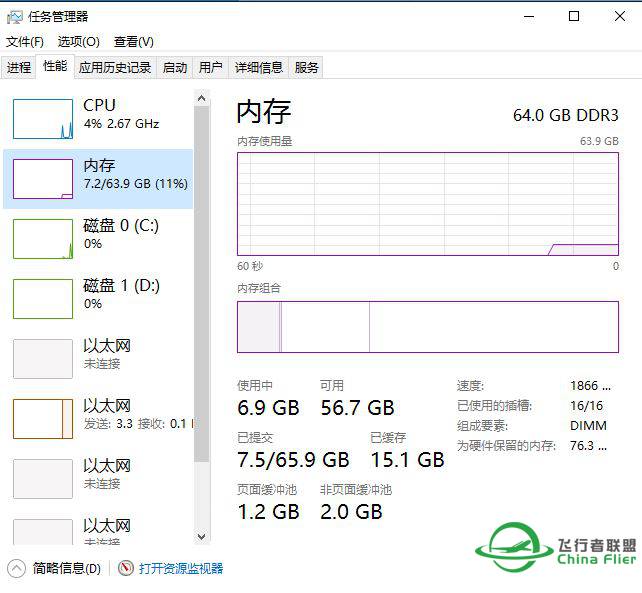
Task: Minimize the Task Manager window
Action: tap(529, 17)
